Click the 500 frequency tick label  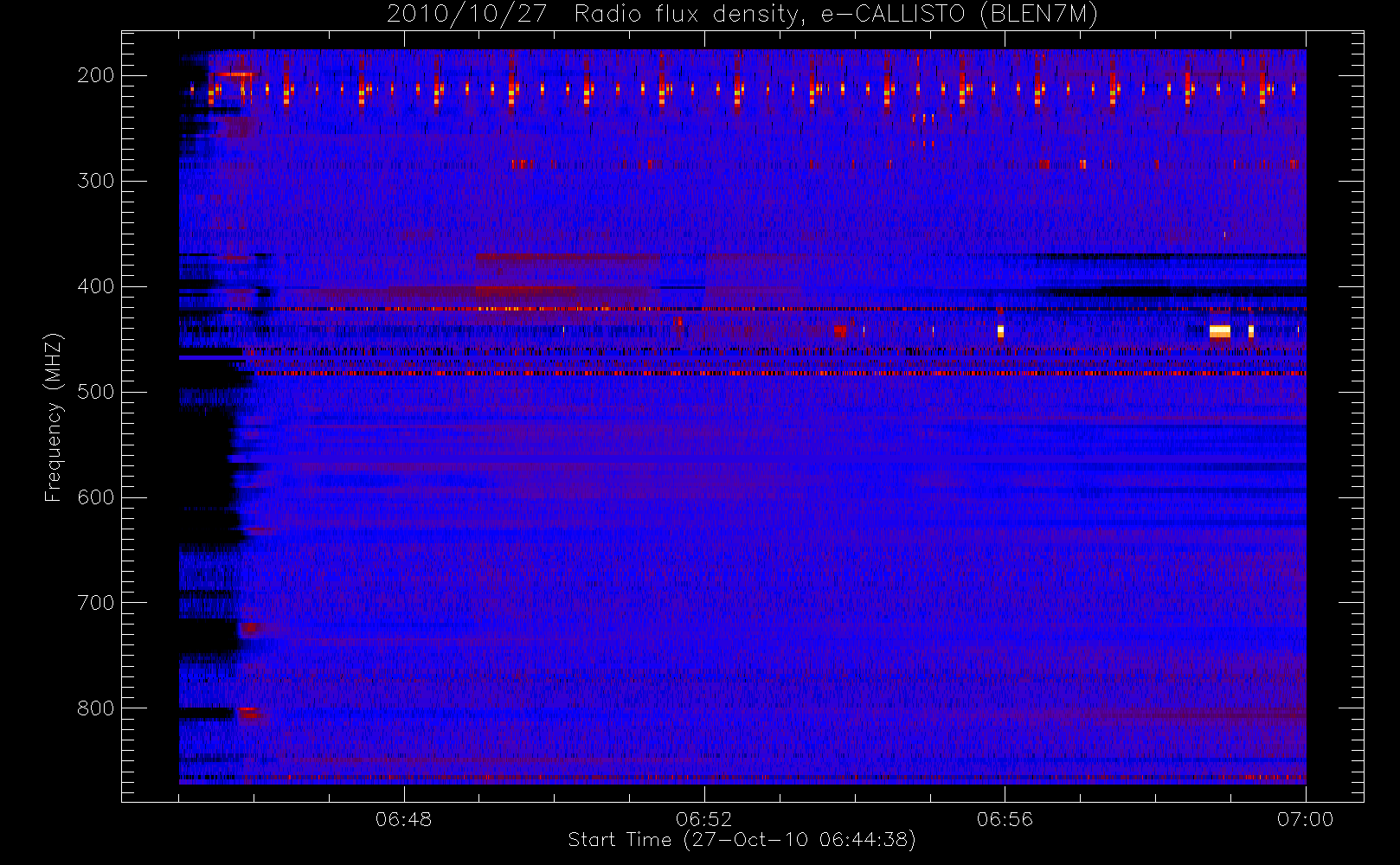tap(95, 392)
